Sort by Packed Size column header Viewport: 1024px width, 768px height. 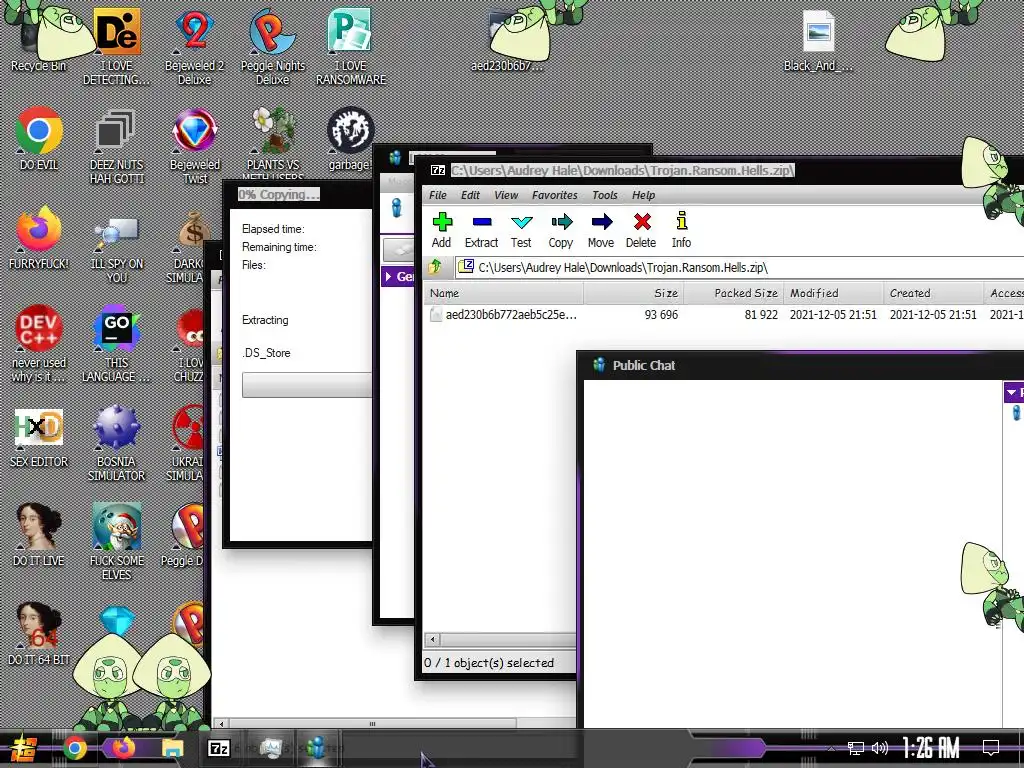pos(733,293)
